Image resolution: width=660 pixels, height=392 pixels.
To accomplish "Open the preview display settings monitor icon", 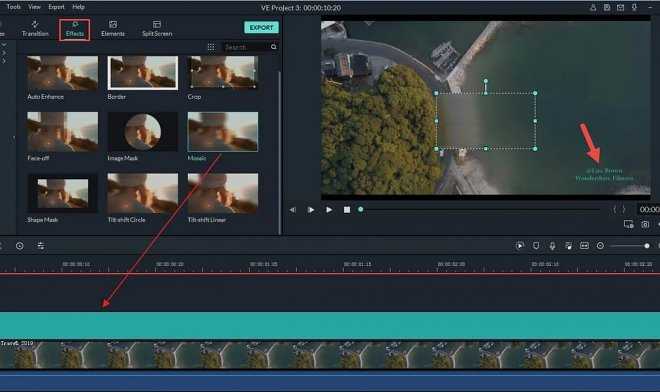I will (628, 224).
